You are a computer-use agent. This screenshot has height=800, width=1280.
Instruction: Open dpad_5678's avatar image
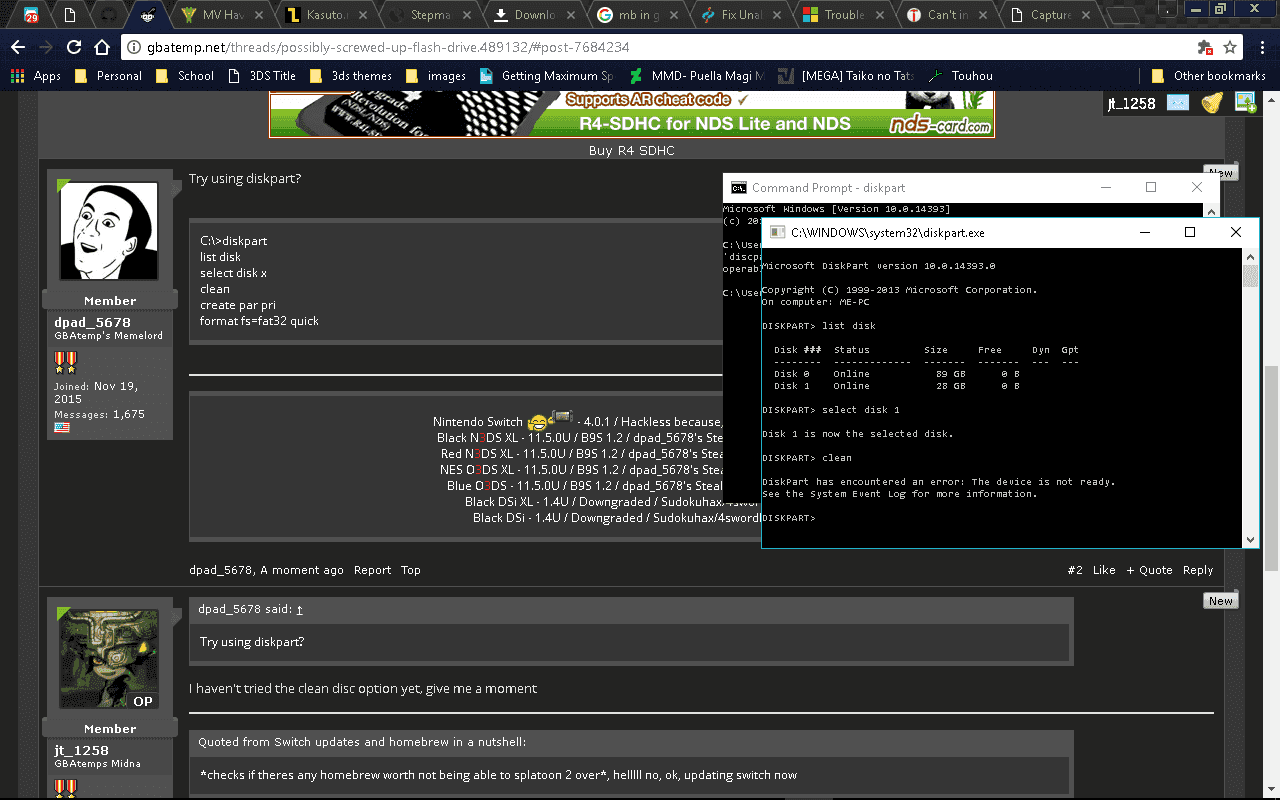[110, 232]
